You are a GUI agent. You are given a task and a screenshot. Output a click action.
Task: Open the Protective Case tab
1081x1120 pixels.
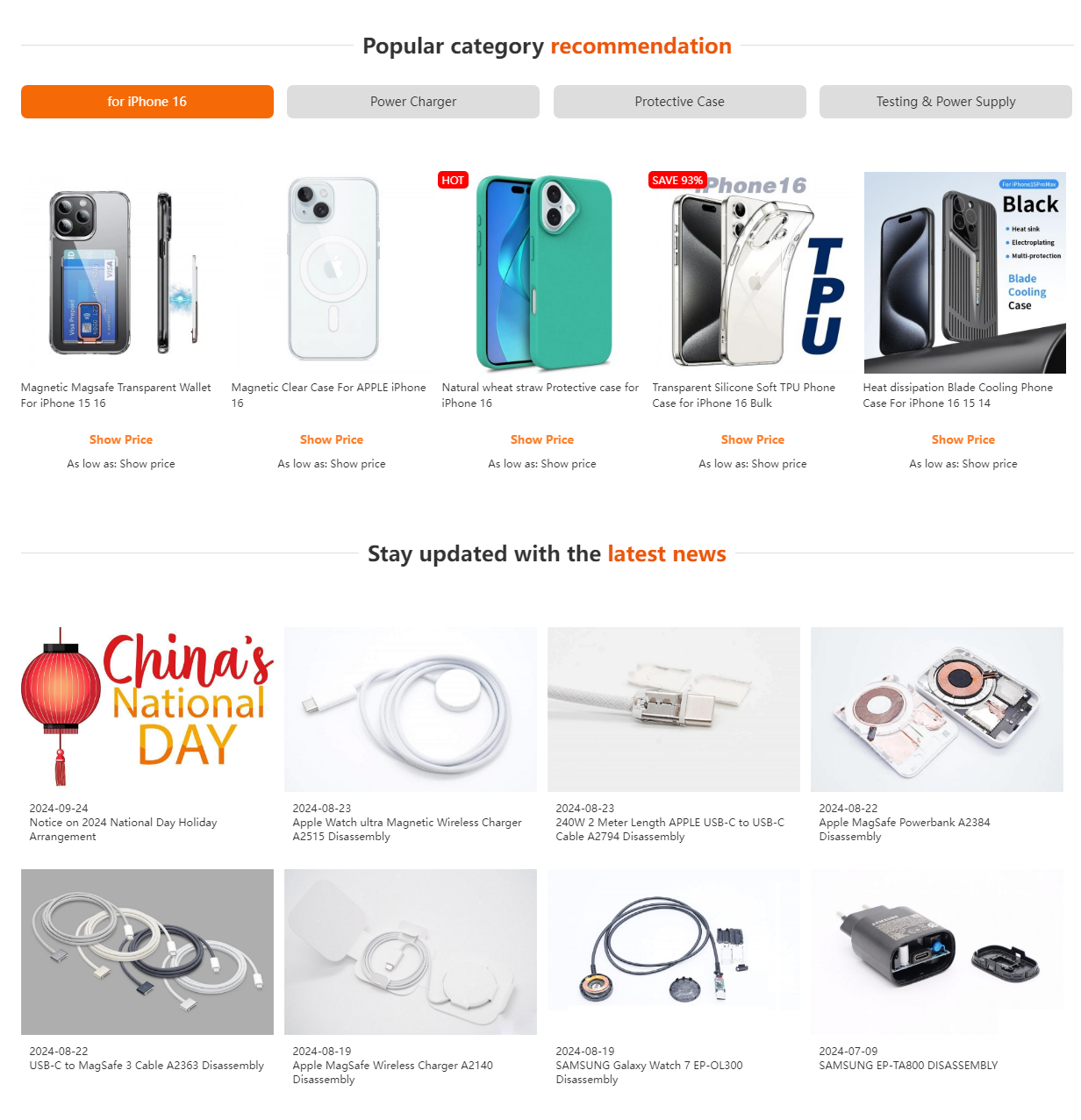[x=680, y=102]
